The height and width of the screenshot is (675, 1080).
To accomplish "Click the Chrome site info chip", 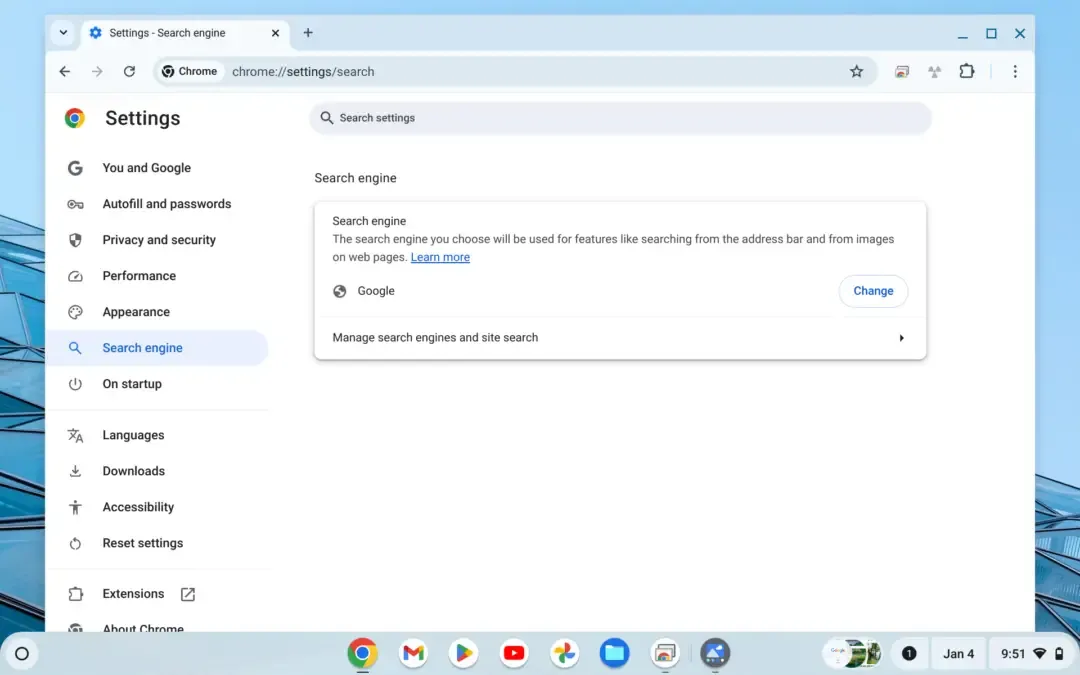I will [189, 72].
